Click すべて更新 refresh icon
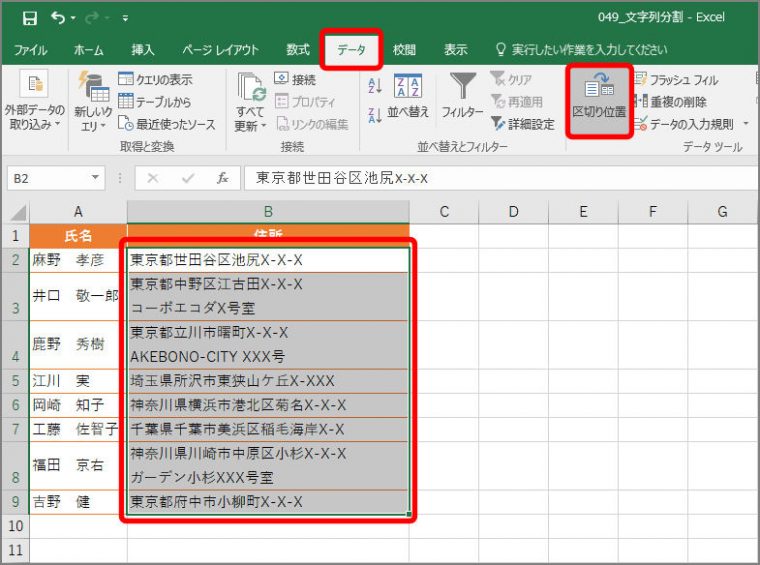 [251, 88]
